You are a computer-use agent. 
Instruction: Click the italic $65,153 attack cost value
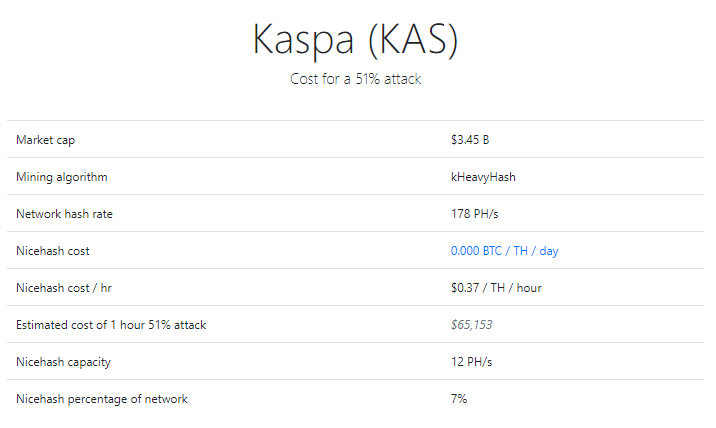pyautogui.click(x=472, y=325)
